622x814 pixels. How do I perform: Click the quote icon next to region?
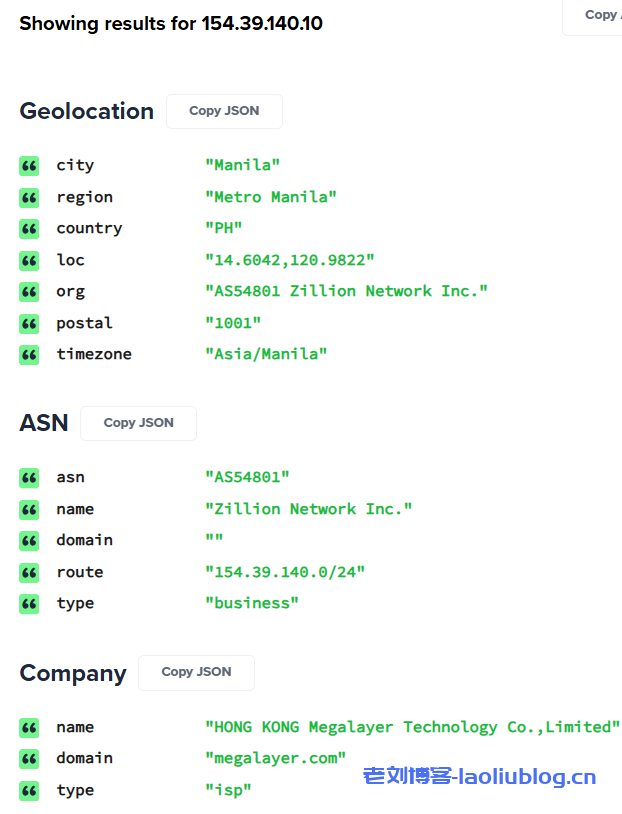(x=29, y=197)
